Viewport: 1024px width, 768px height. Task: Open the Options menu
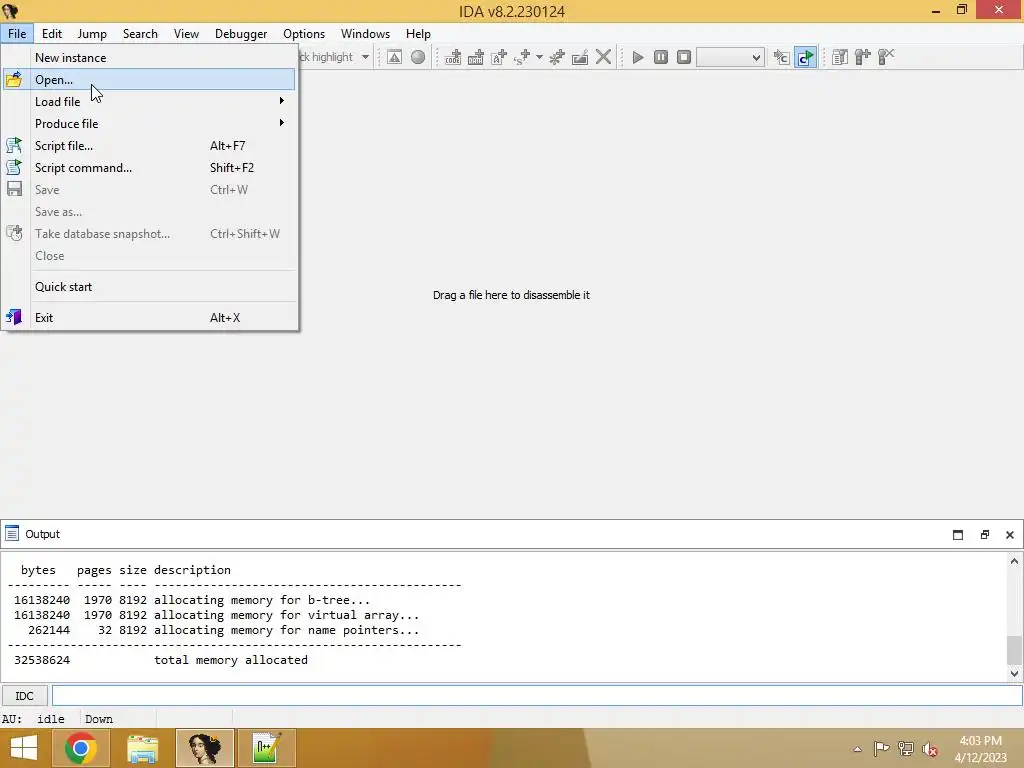pos(304,33)
